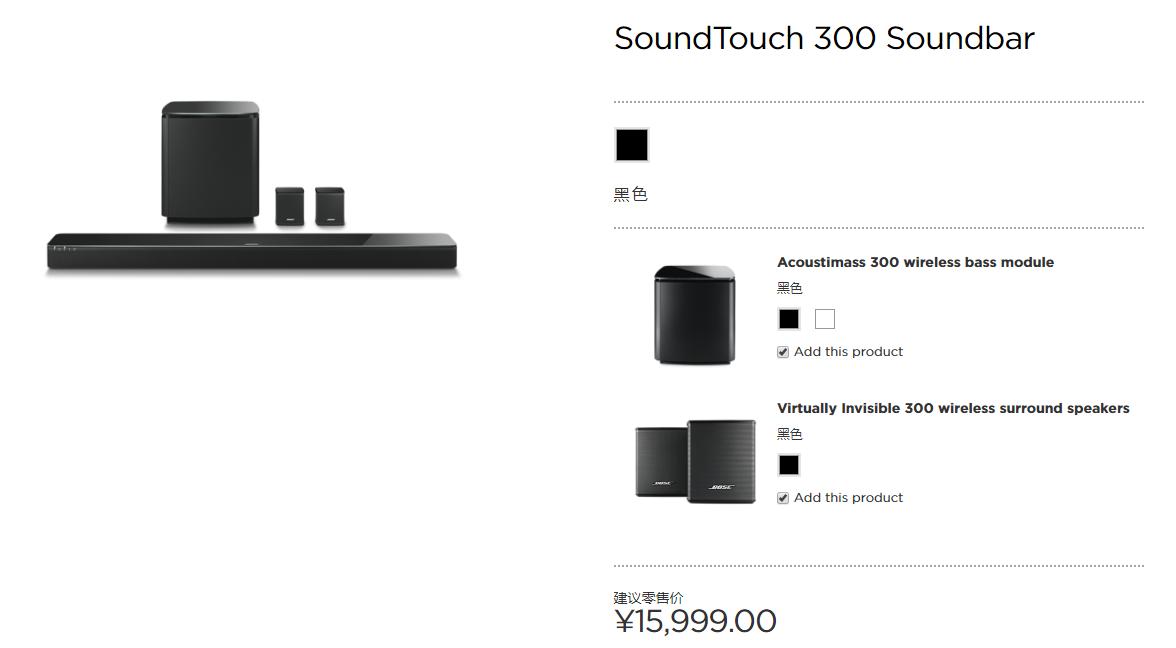Image resolution: width=1176 pixels, height=648 pixels.
Task: Click the small surround speakers in the main image
Action: pos(309,206)
